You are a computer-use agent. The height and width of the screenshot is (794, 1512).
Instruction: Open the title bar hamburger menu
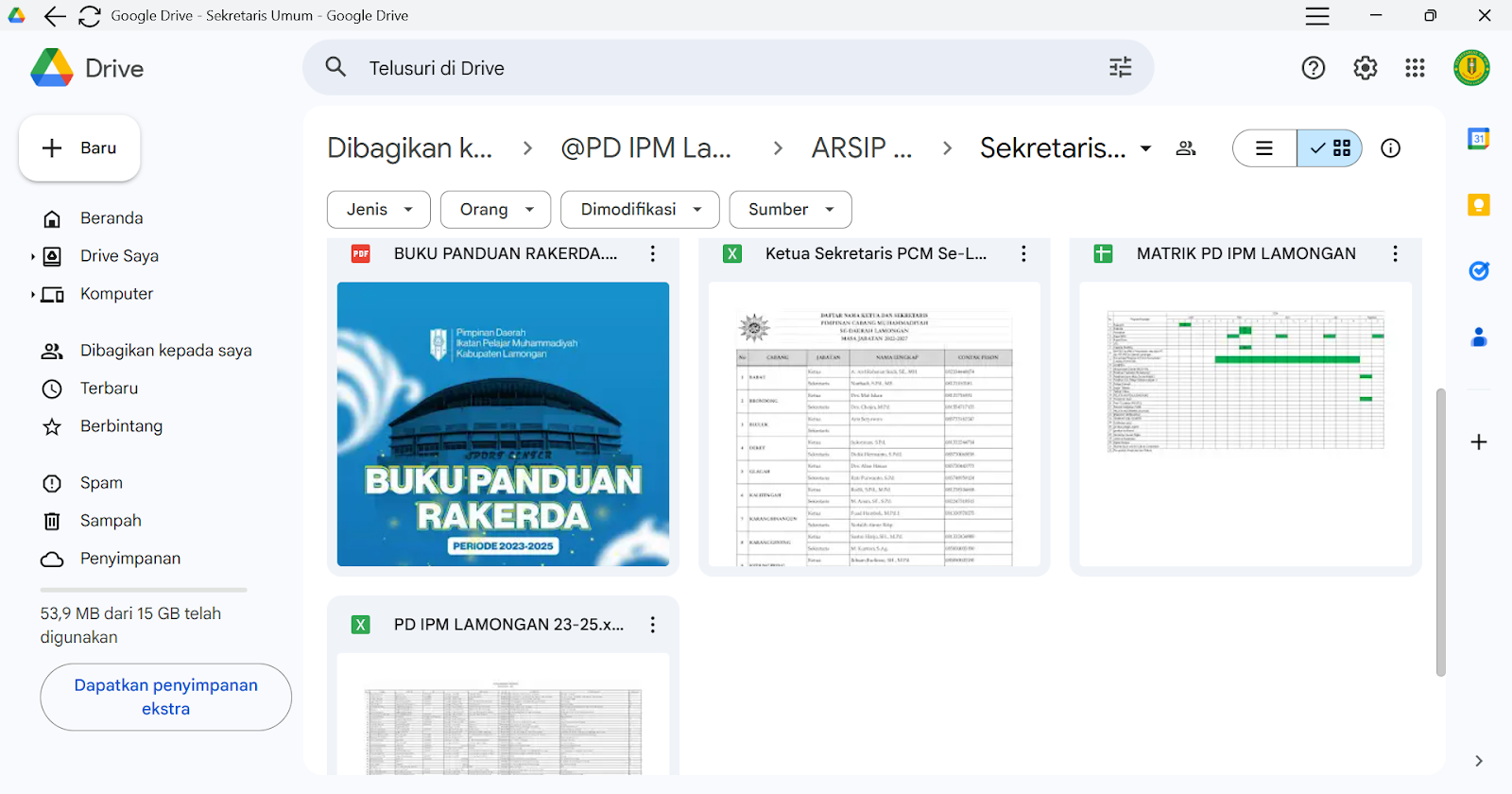click(x=1317, y=16)
